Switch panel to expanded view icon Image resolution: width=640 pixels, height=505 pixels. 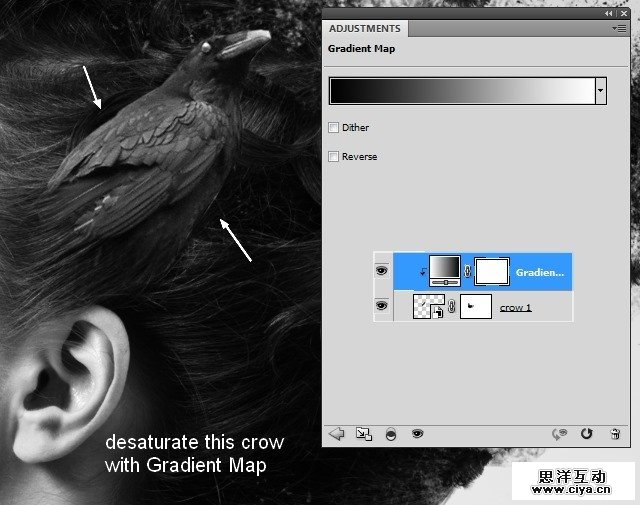[364, 434]
